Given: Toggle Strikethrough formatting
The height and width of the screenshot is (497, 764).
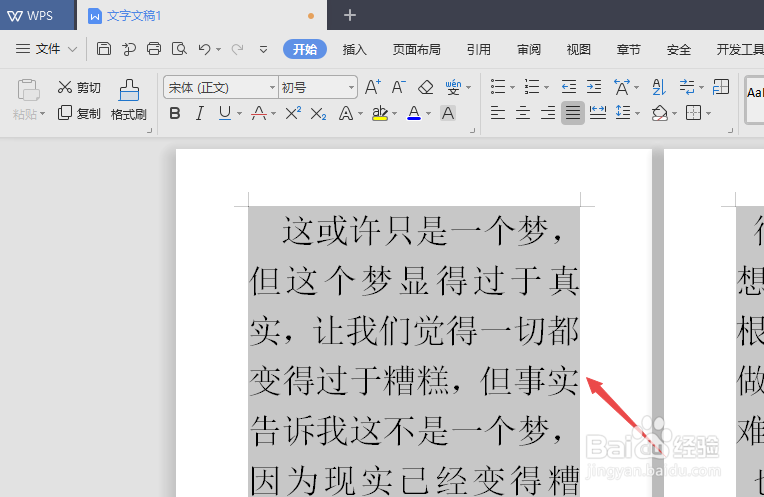Looking at the screenshot, I should pos(259,113).
